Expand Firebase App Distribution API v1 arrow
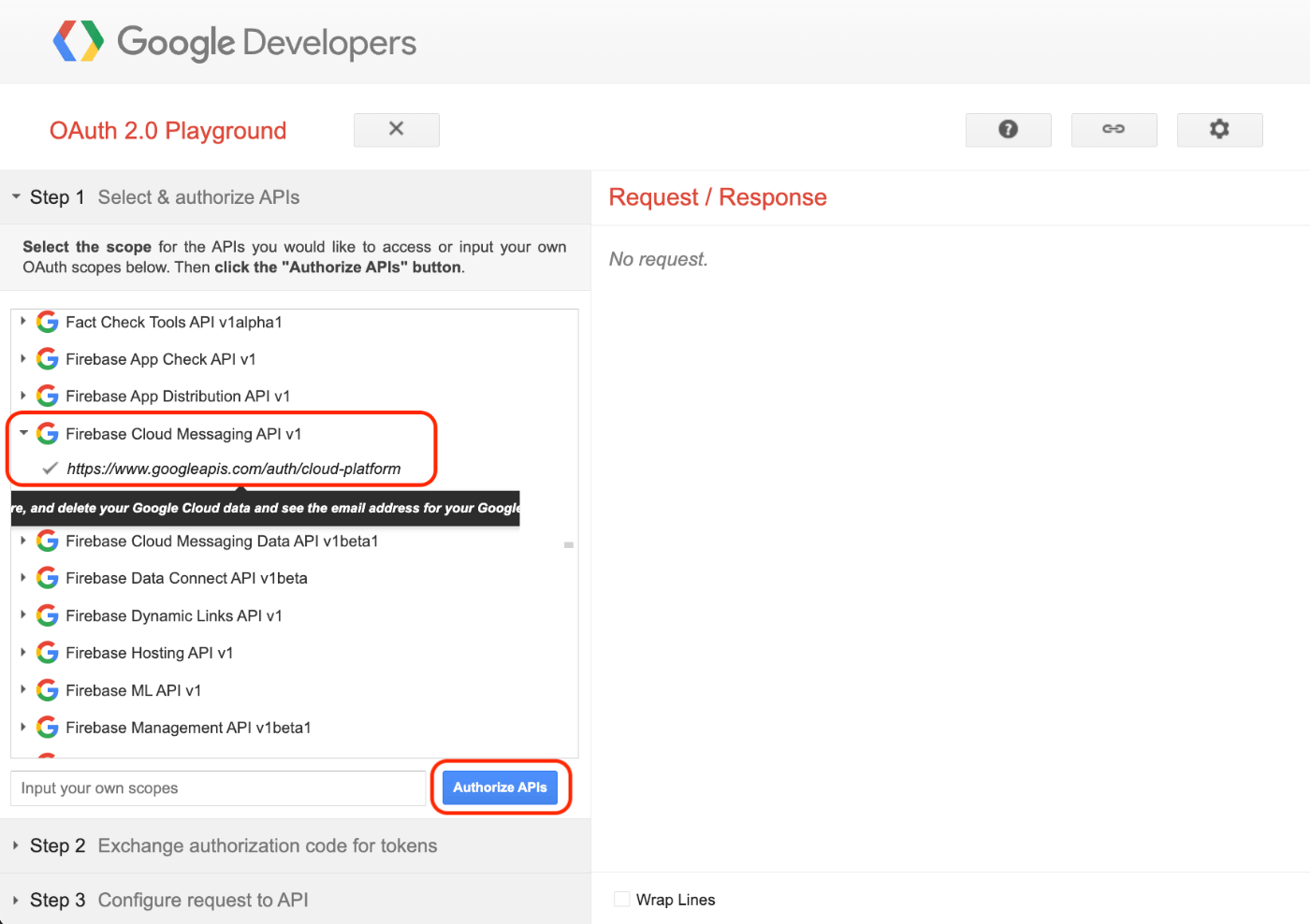This screenshot has height=924, width=1310. pos(23,396)
